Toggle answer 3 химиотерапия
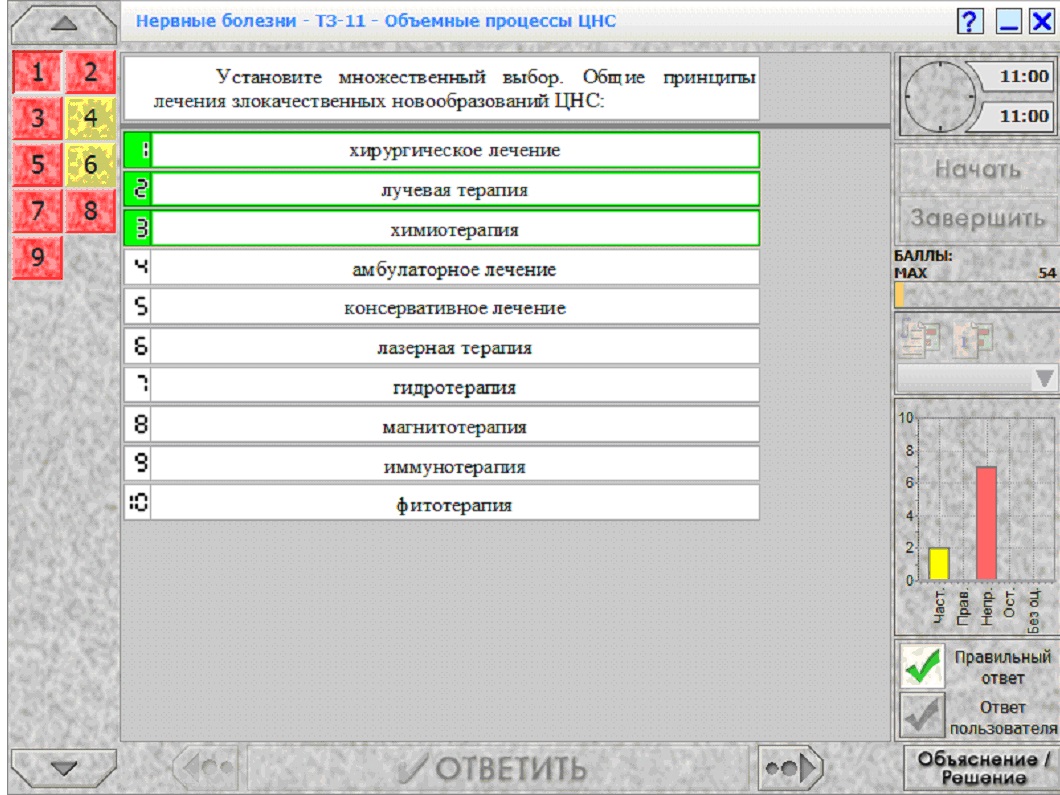Screen dimensions: 1060x795 coord(441,228)
